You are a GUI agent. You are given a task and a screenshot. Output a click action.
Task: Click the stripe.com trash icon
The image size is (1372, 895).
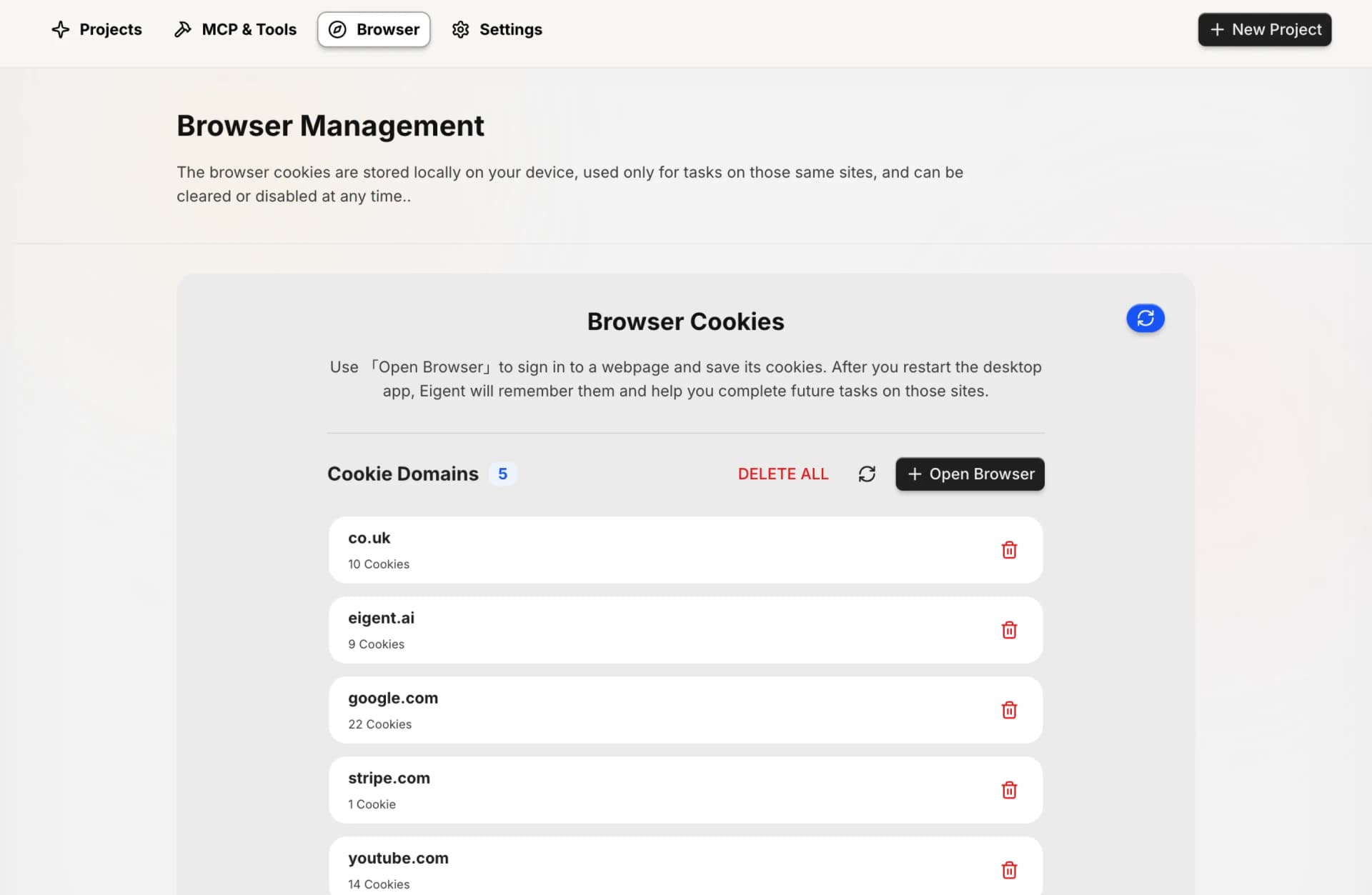click(1009, 790)
